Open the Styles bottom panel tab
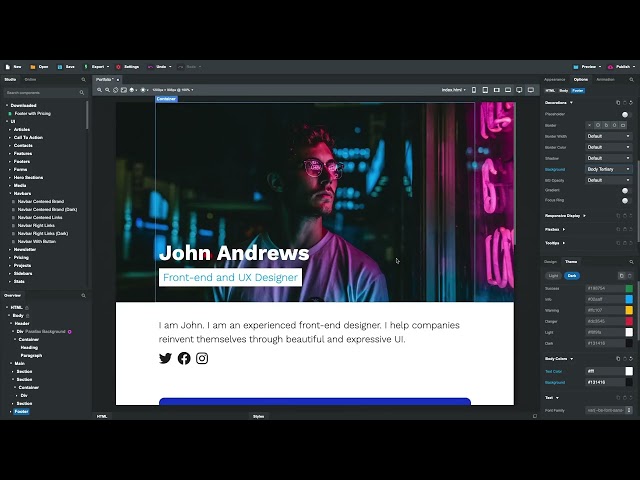640x480 pixels. pyautogui.click(x=258, y=417)
